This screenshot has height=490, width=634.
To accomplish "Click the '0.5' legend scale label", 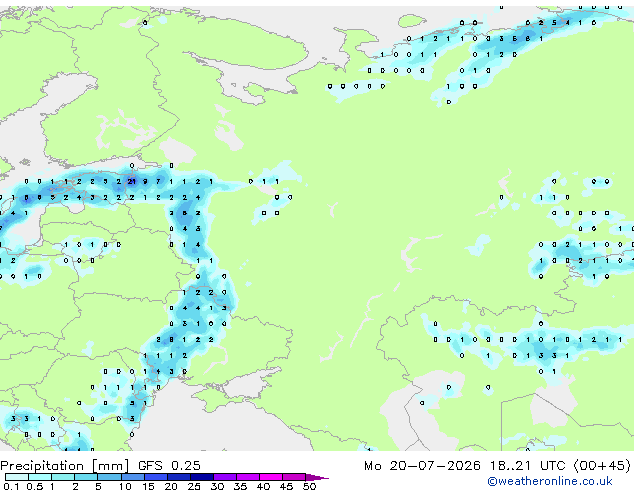I will click(x=34, y=486).
